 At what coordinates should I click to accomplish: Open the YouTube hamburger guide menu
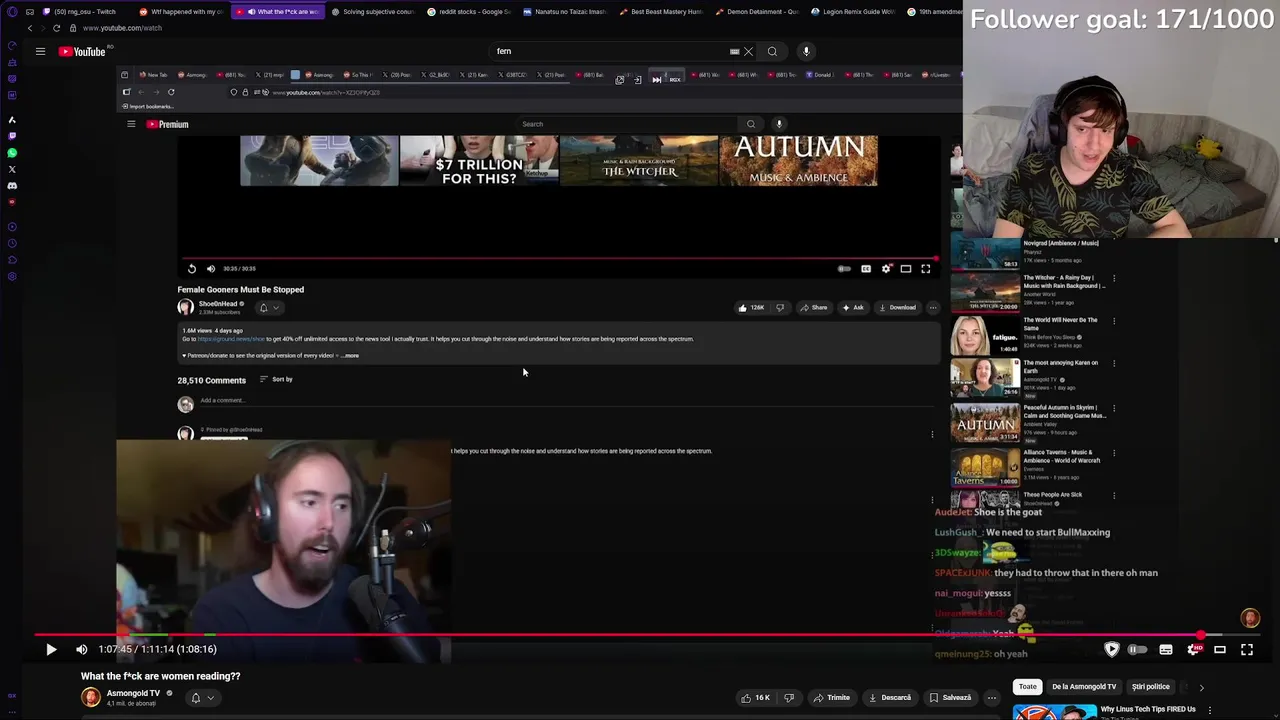[40, 51]
